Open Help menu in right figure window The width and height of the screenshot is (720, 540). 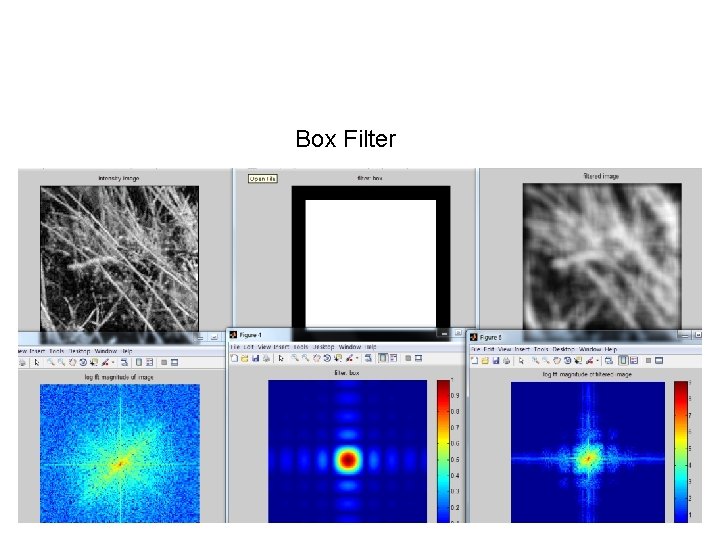611,349
